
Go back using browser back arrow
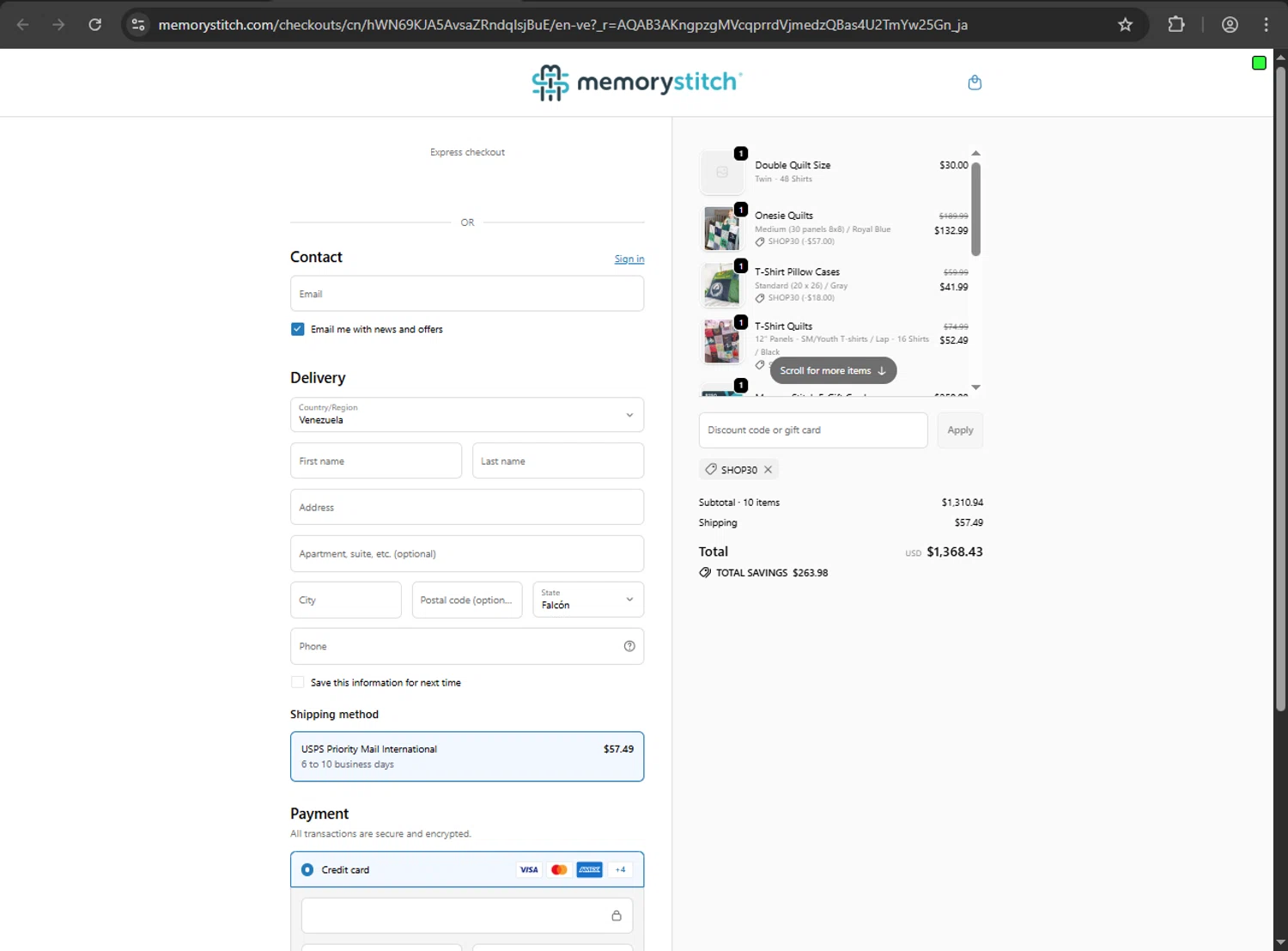(23, 24)
